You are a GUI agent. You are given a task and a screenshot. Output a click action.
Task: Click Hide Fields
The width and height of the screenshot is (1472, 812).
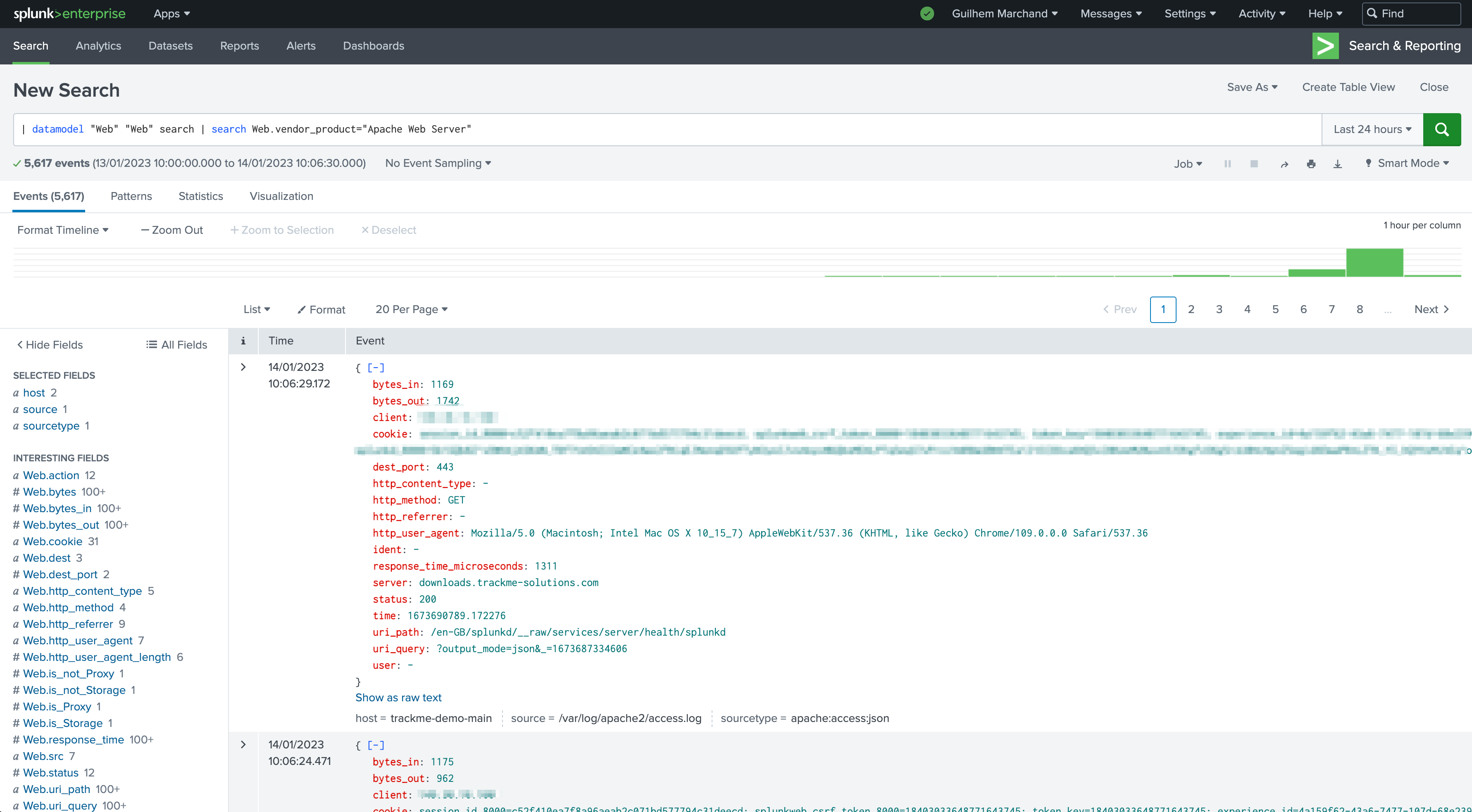[x=50, y=345]
